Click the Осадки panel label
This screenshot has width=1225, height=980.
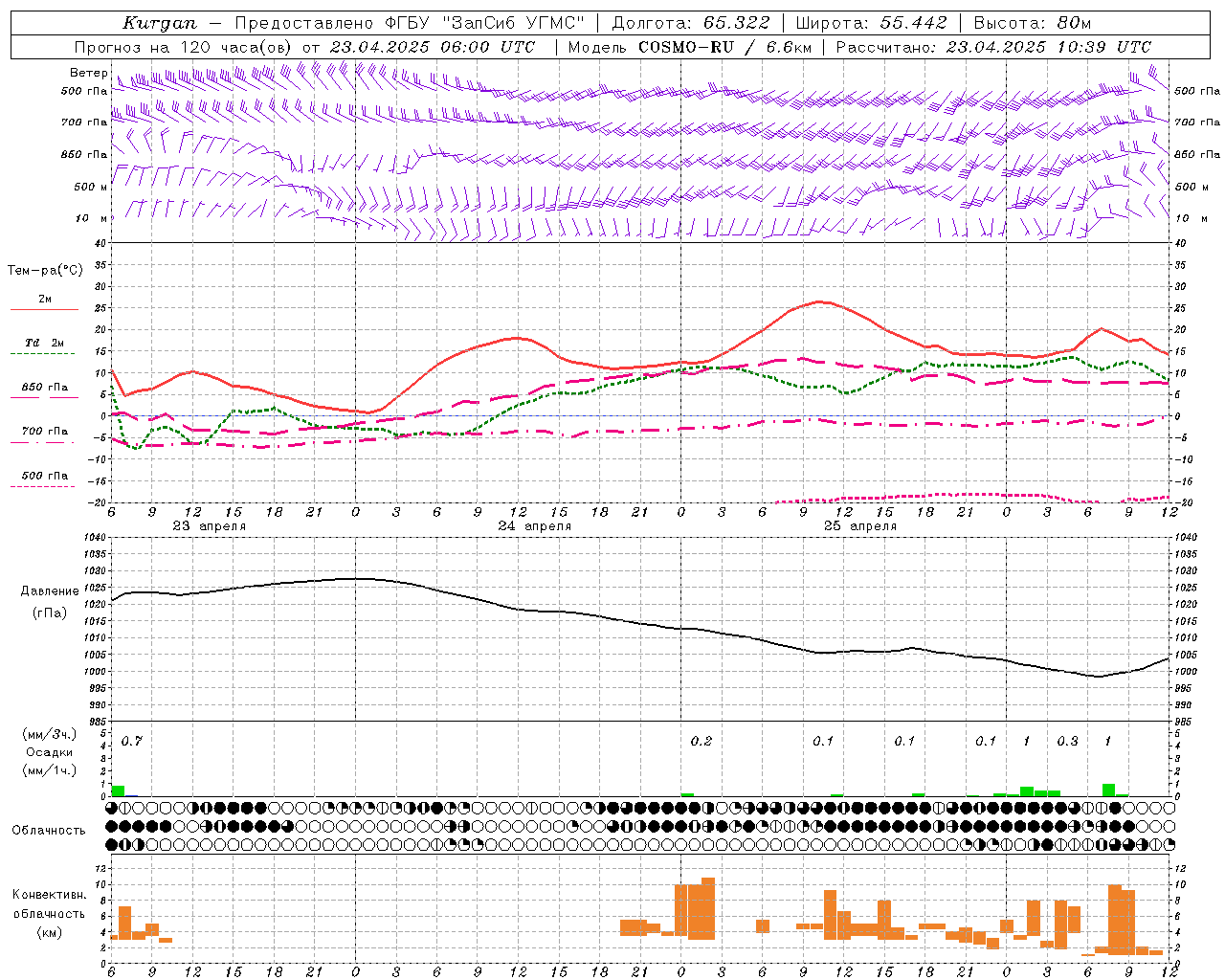pyautogui.click(x=49, y=752)
